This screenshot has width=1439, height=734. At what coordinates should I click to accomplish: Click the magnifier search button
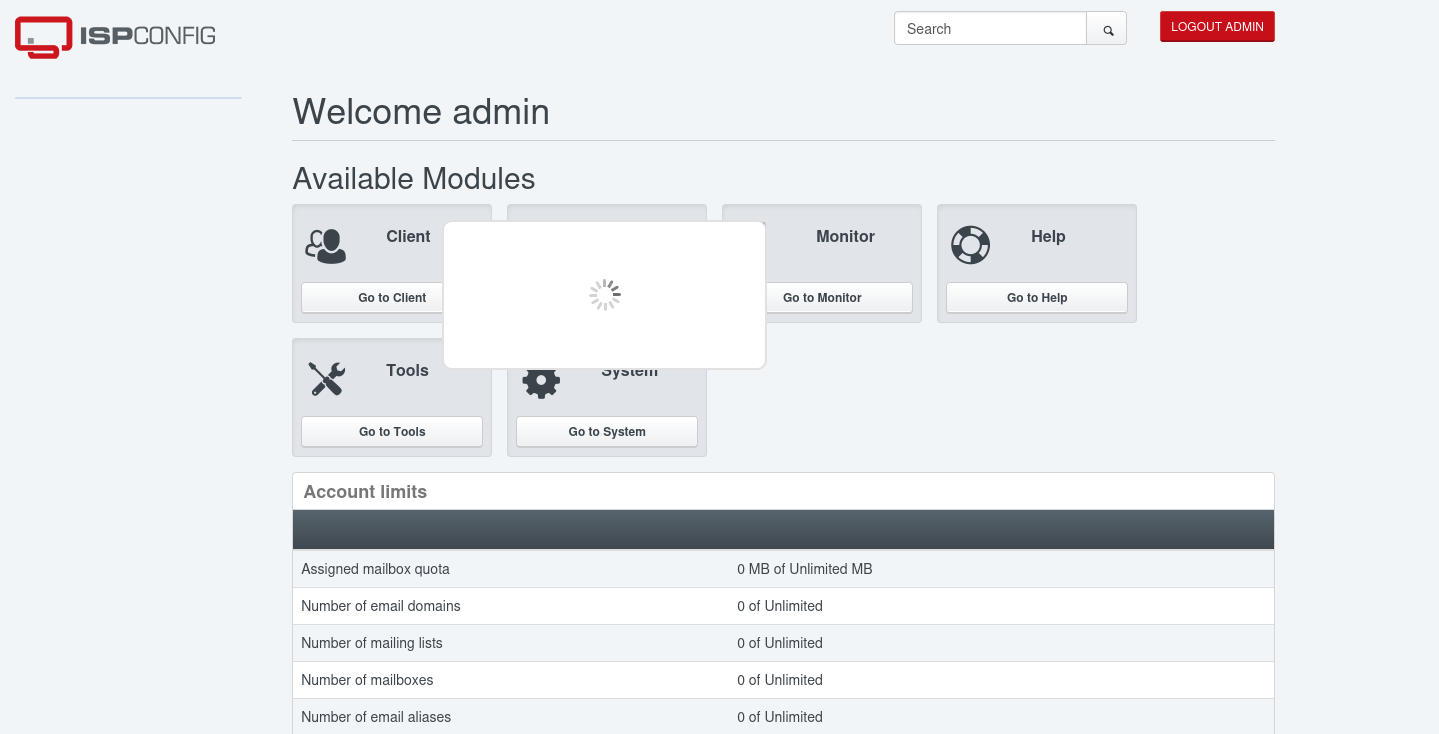pyautogui.click(x=1107, y=29)
